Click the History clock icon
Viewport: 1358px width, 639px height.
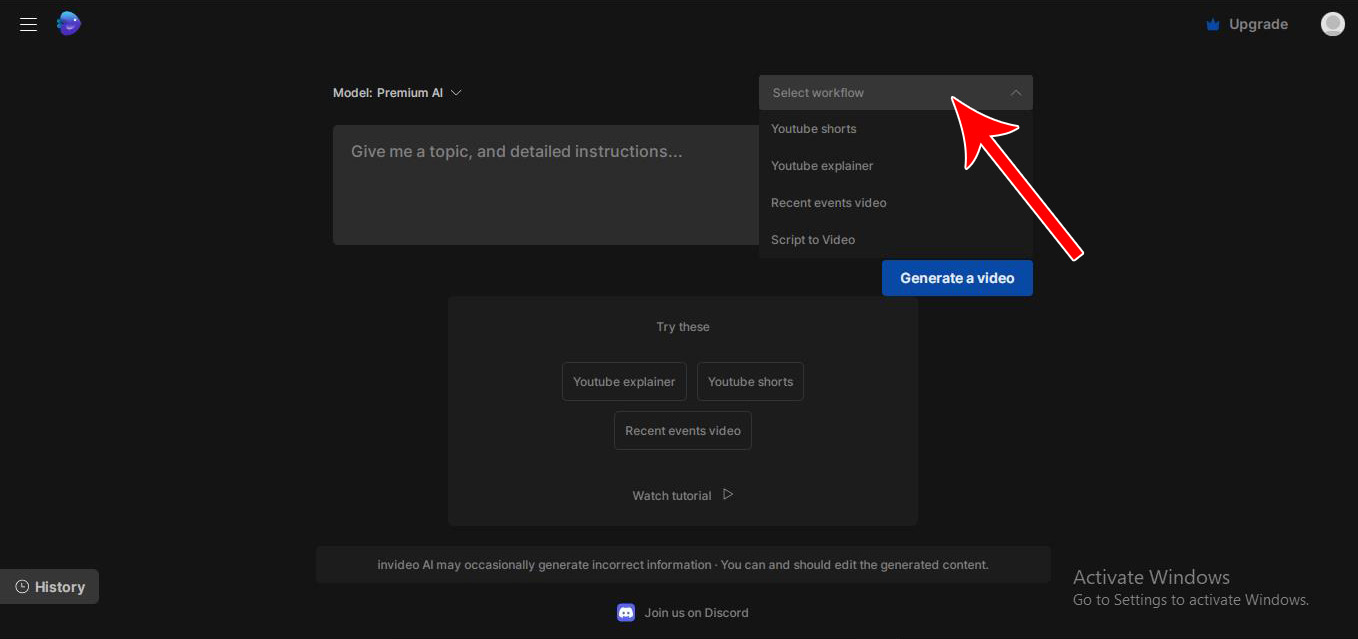22,587
